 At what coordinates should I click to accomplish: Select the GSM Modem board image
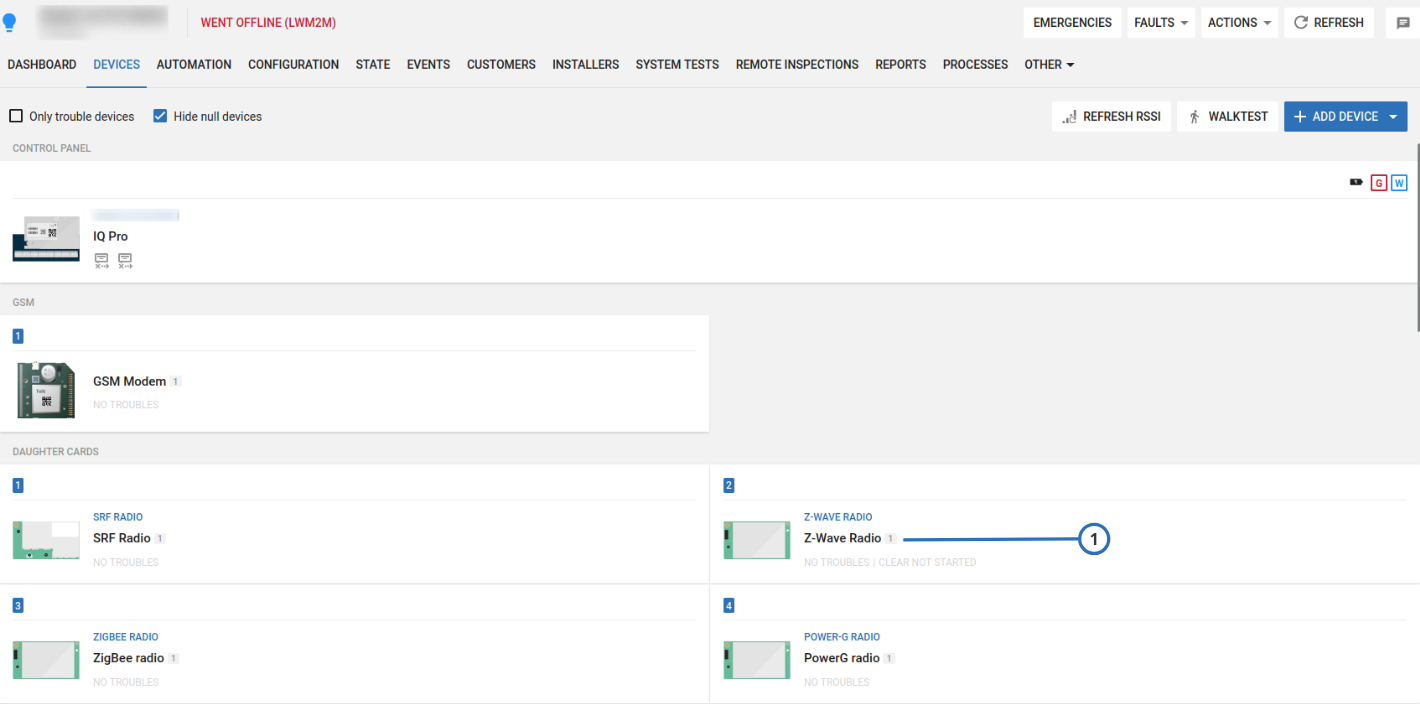click(46, 389)
